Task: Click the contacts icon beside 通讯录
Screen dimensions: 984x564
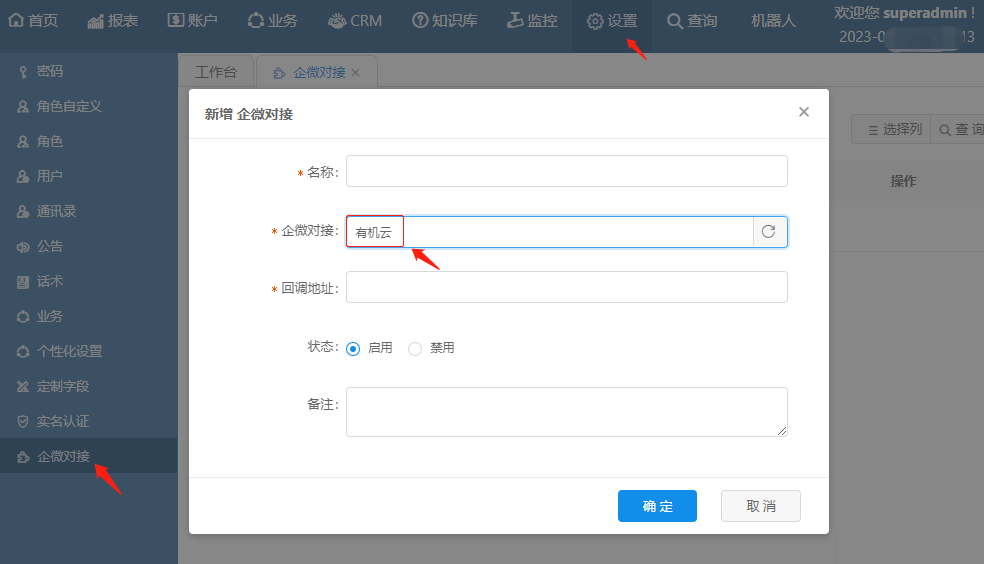Action: (x=23, y=211)
